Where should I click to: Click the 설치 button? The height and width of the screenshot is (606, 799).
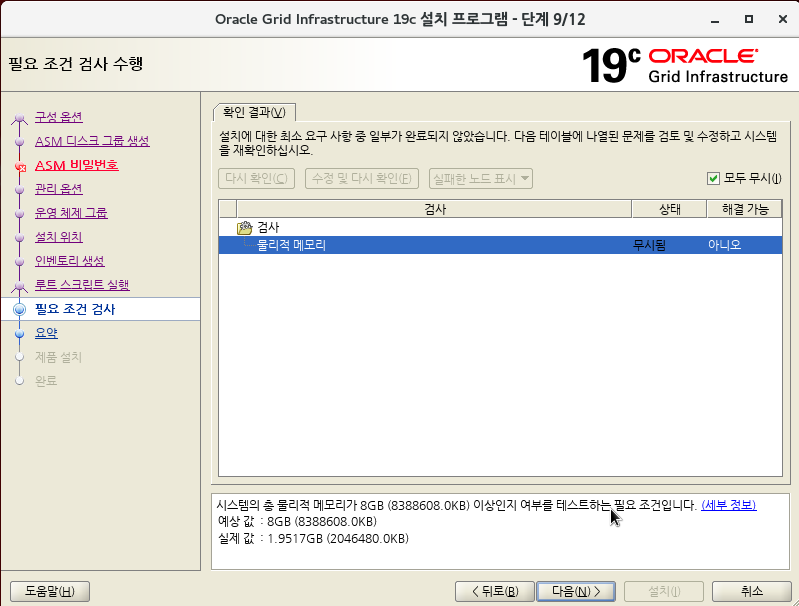pyautogui.click(x=664, y=591)
